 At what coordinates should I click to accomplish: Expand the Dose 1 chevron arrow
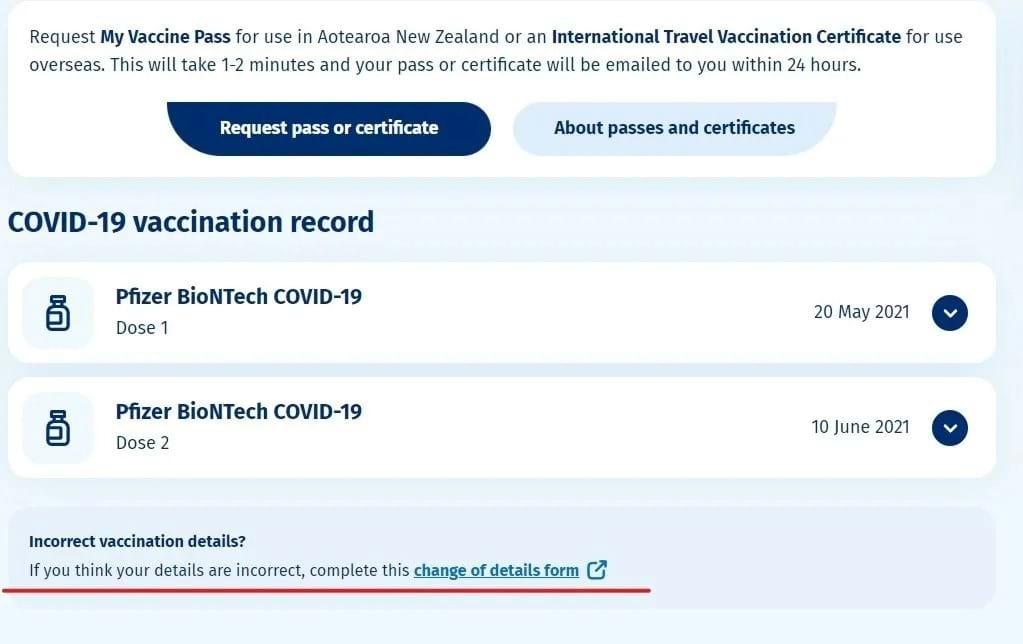point(949,313)
